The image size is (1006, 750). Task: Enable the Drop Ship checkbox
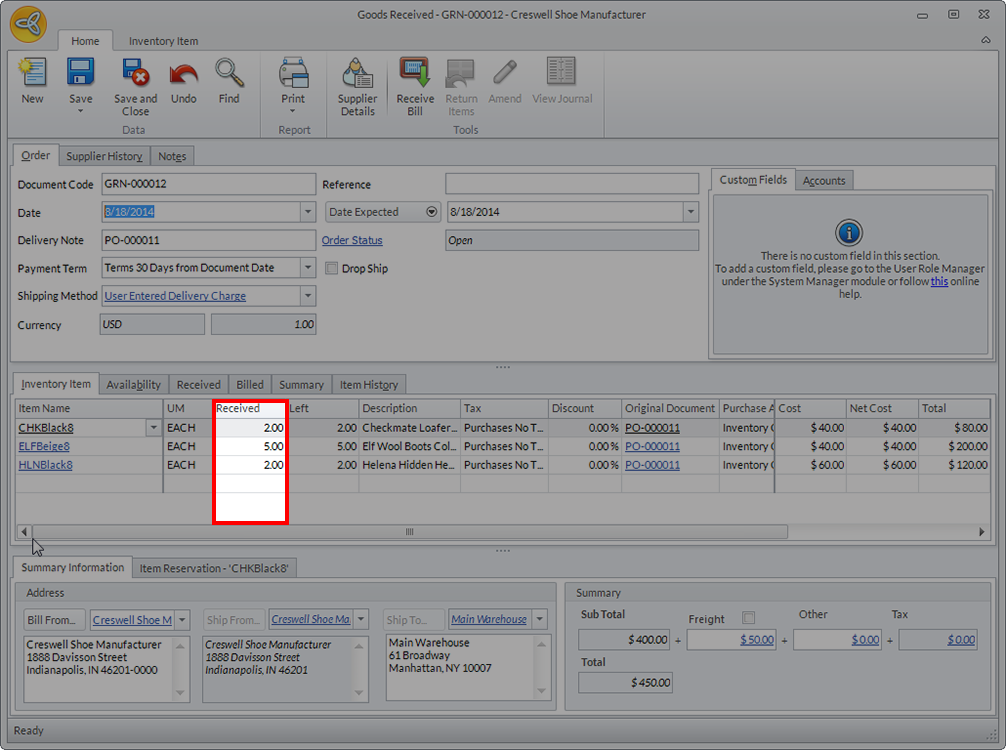pos(333,269)
